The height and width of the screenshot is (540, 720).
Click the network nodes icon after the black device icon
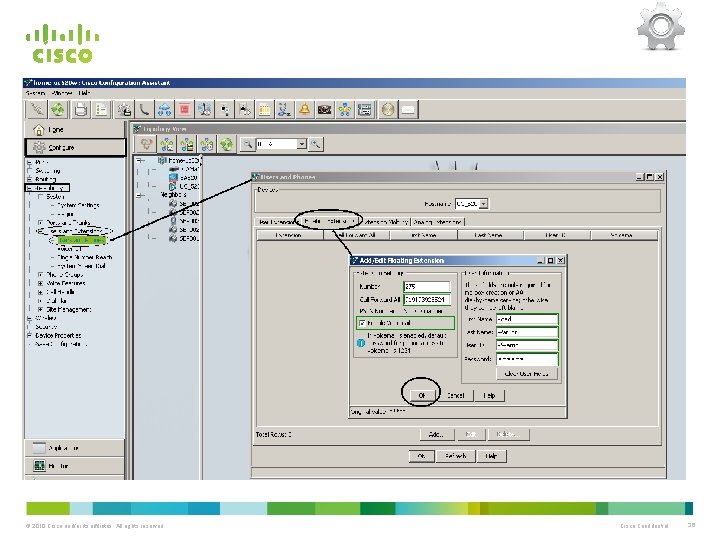(x=345, y=110)
